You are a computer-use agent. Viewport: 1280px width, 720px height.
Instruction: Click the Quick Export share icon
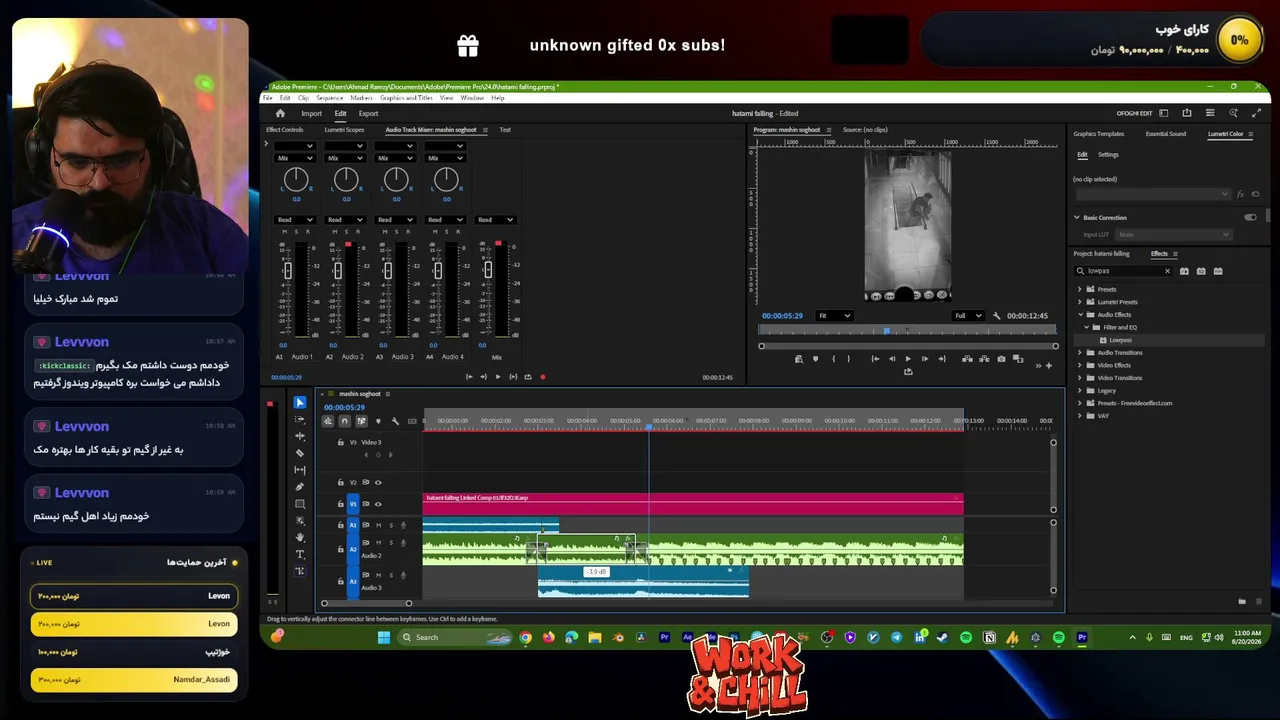click(1187, 113)
